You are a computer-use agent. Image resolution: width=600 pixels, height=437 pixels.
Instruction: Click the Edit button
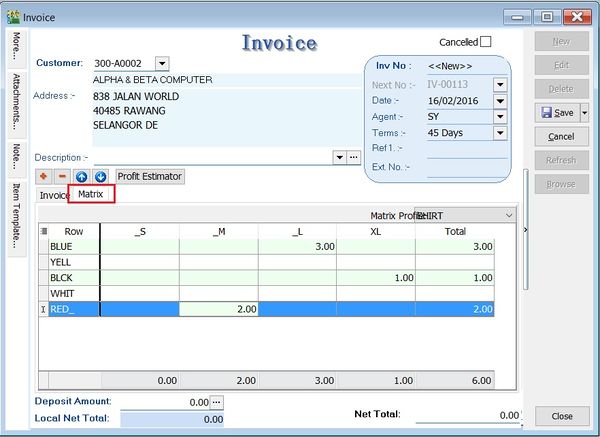561,65
